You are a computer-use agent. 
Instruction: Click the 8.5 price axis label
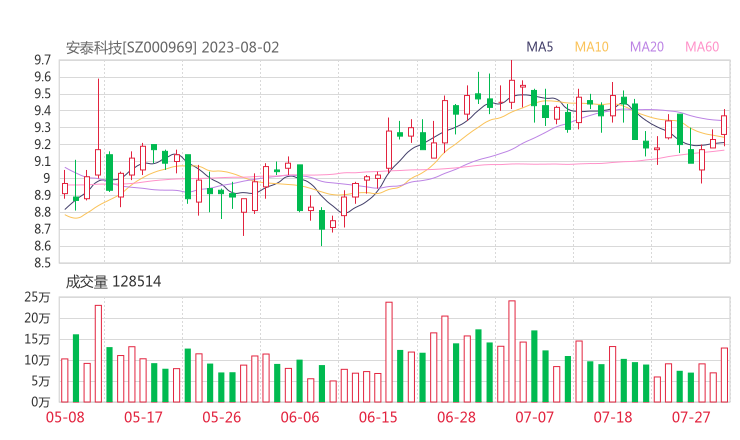point(42,263)
